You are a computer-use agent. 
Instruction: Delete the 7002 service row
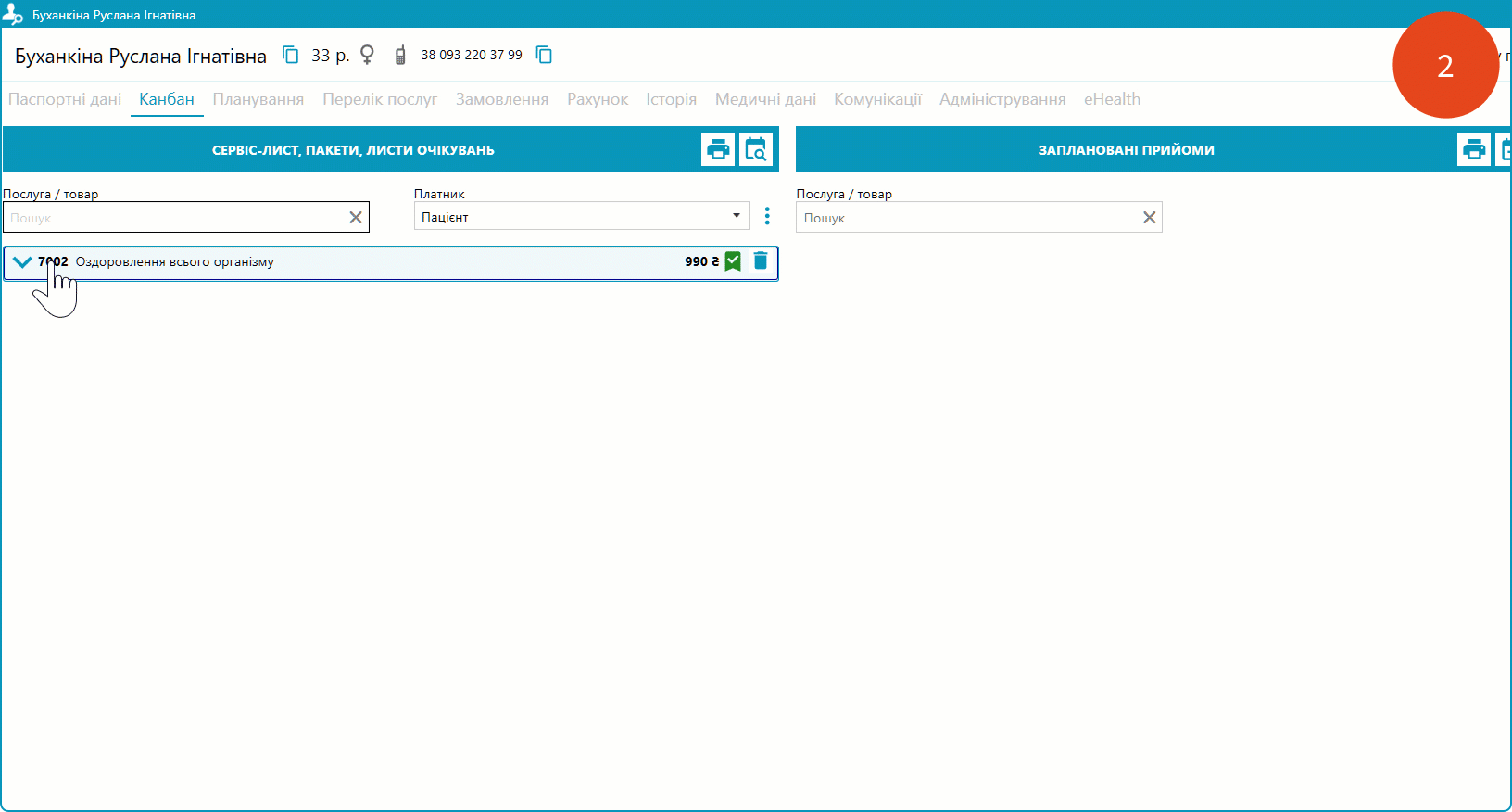761,261
